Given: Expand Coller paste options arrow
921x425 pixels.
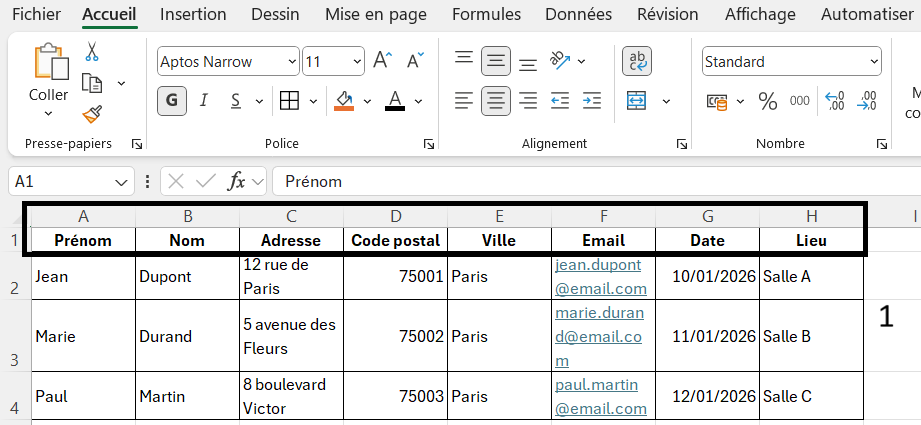Looking at the screenshot, I should click(x=49, y=113).
